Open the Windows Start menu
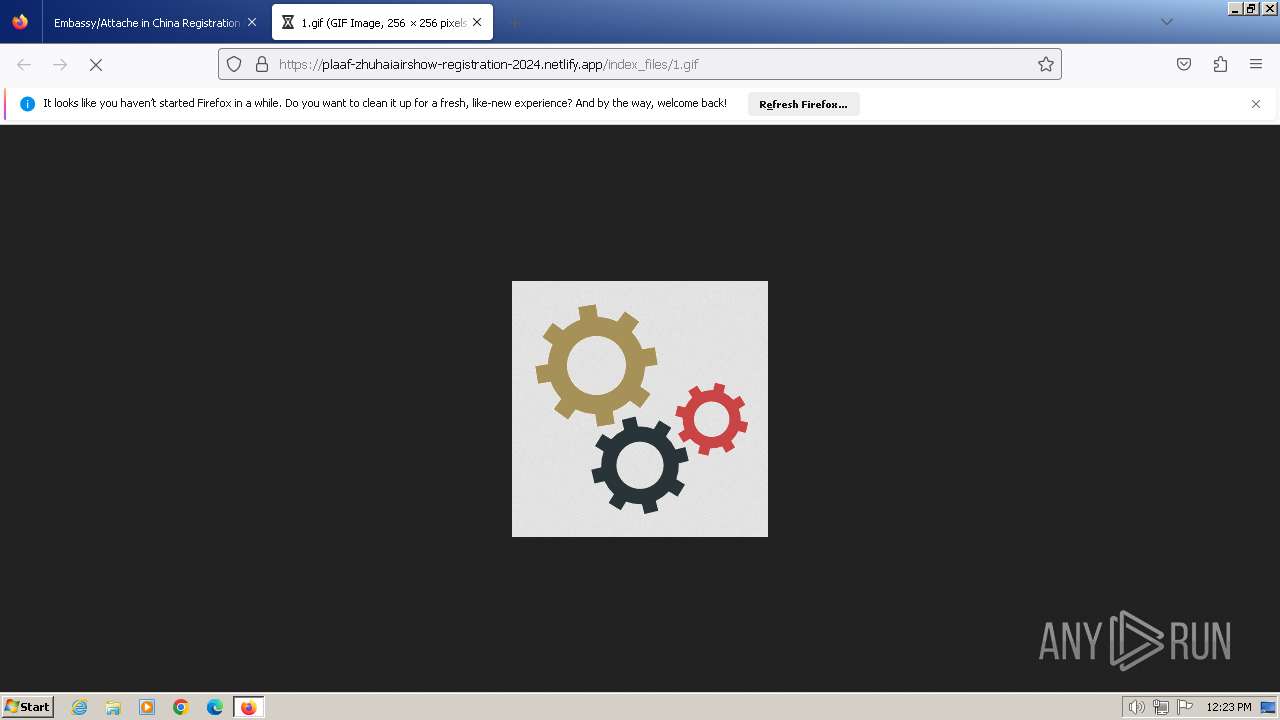 [28, 707]
